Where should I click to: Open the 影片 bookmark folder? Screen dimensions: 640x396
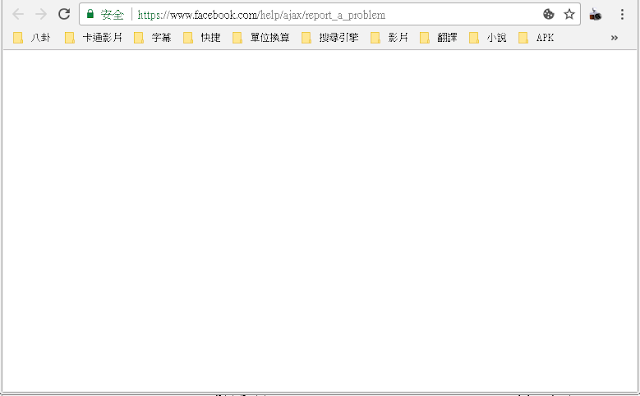coord(389,38)
